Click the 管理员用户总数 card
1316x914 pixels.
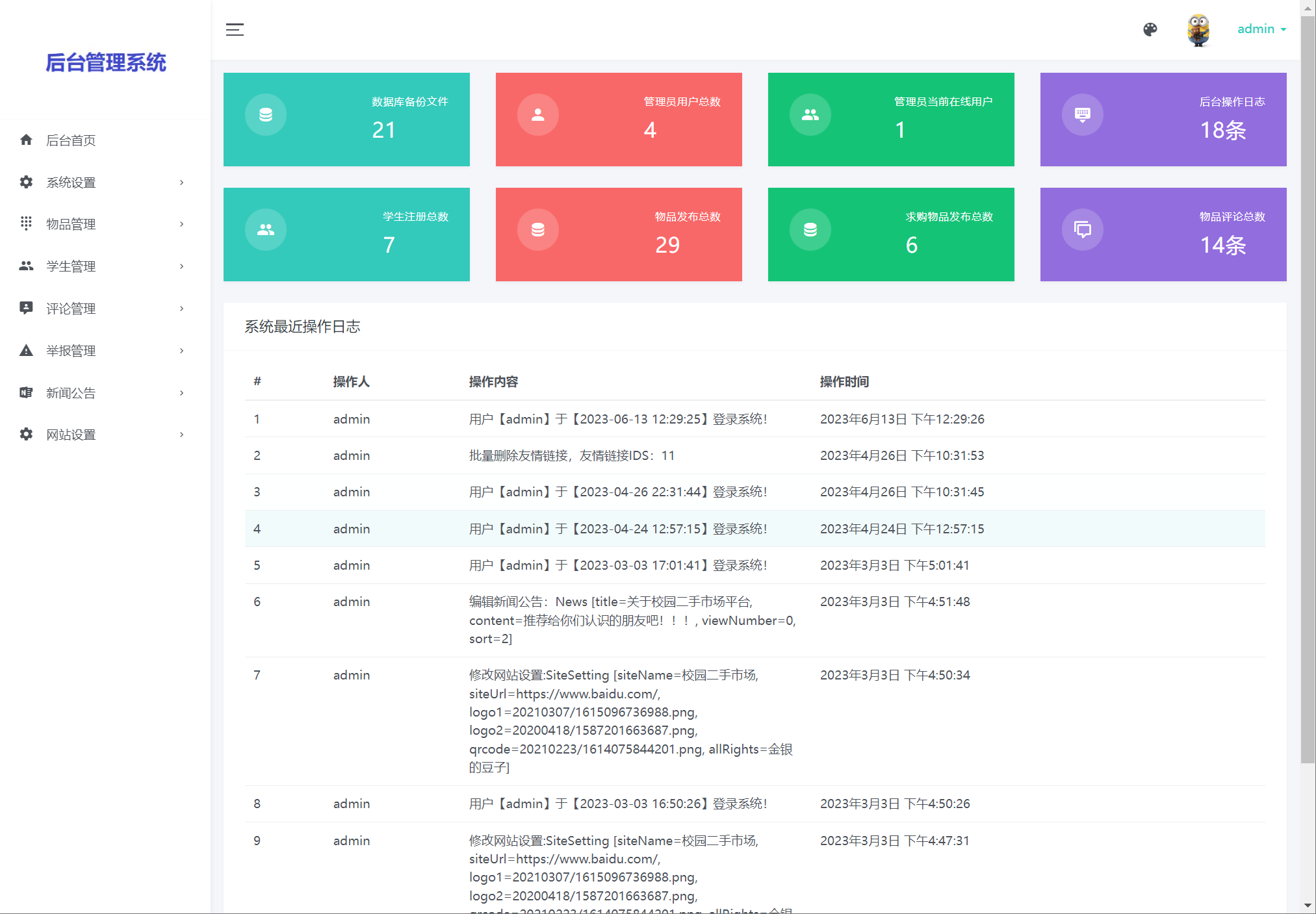pyautogui.click(x=618, y=120)
